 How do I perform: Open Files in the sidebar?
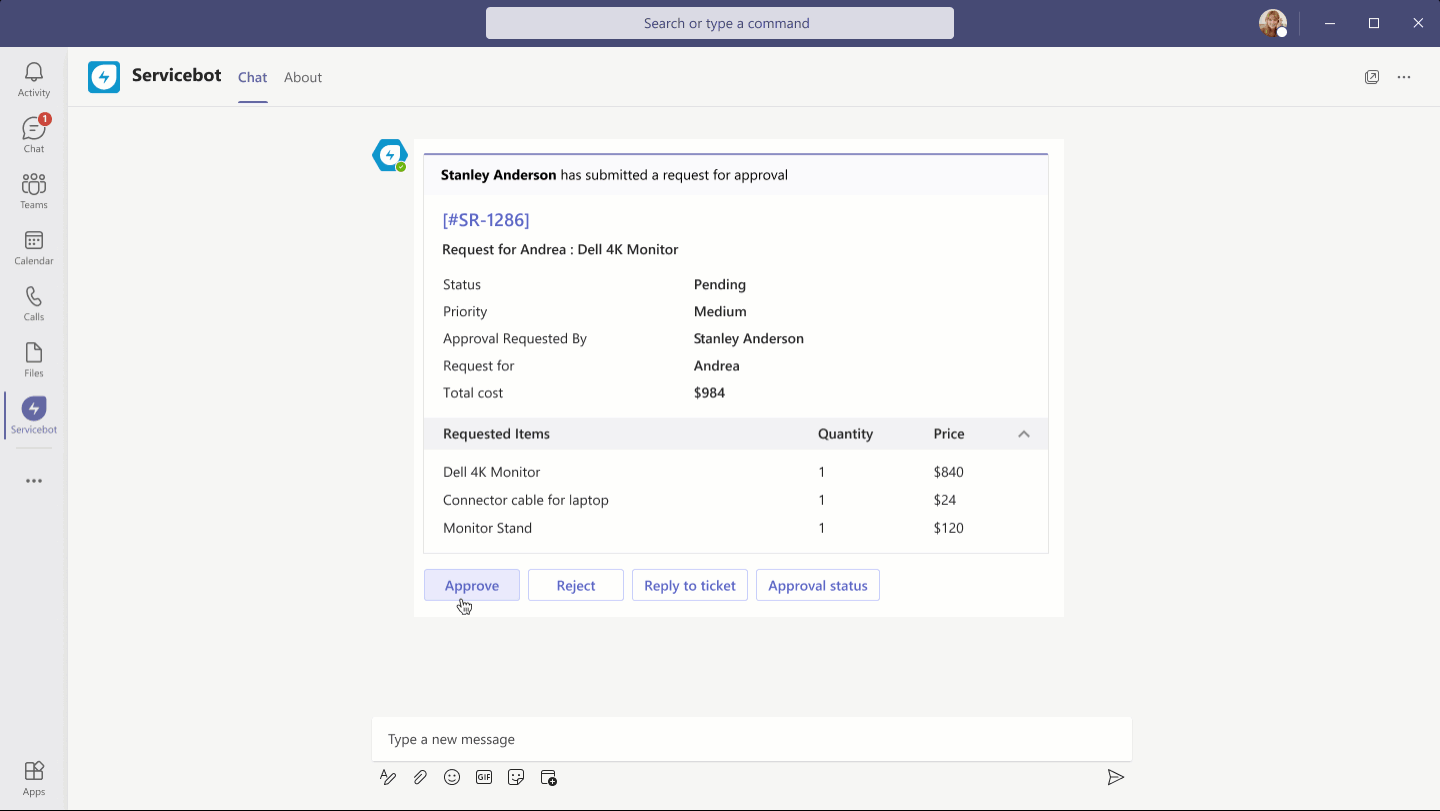34,359
